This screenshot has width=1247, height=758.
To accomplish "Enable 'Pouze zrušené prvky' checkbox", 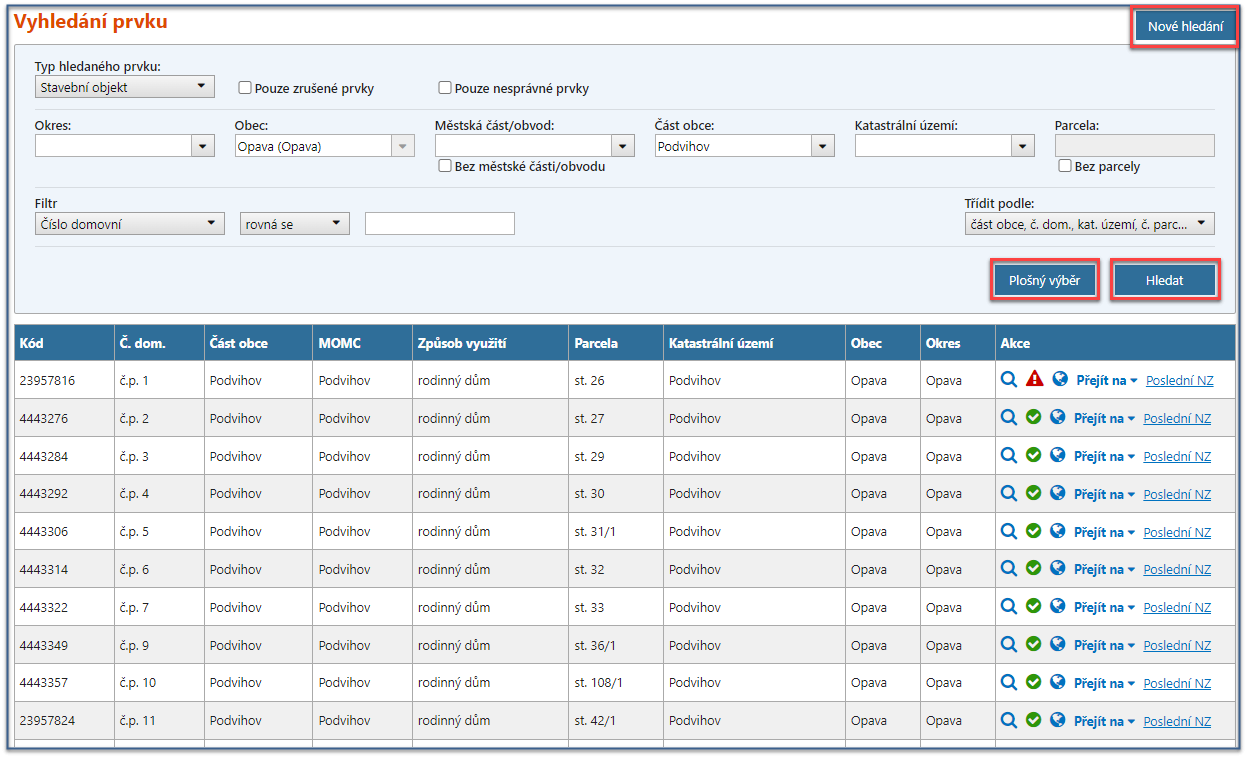I will tap(245, 88).
